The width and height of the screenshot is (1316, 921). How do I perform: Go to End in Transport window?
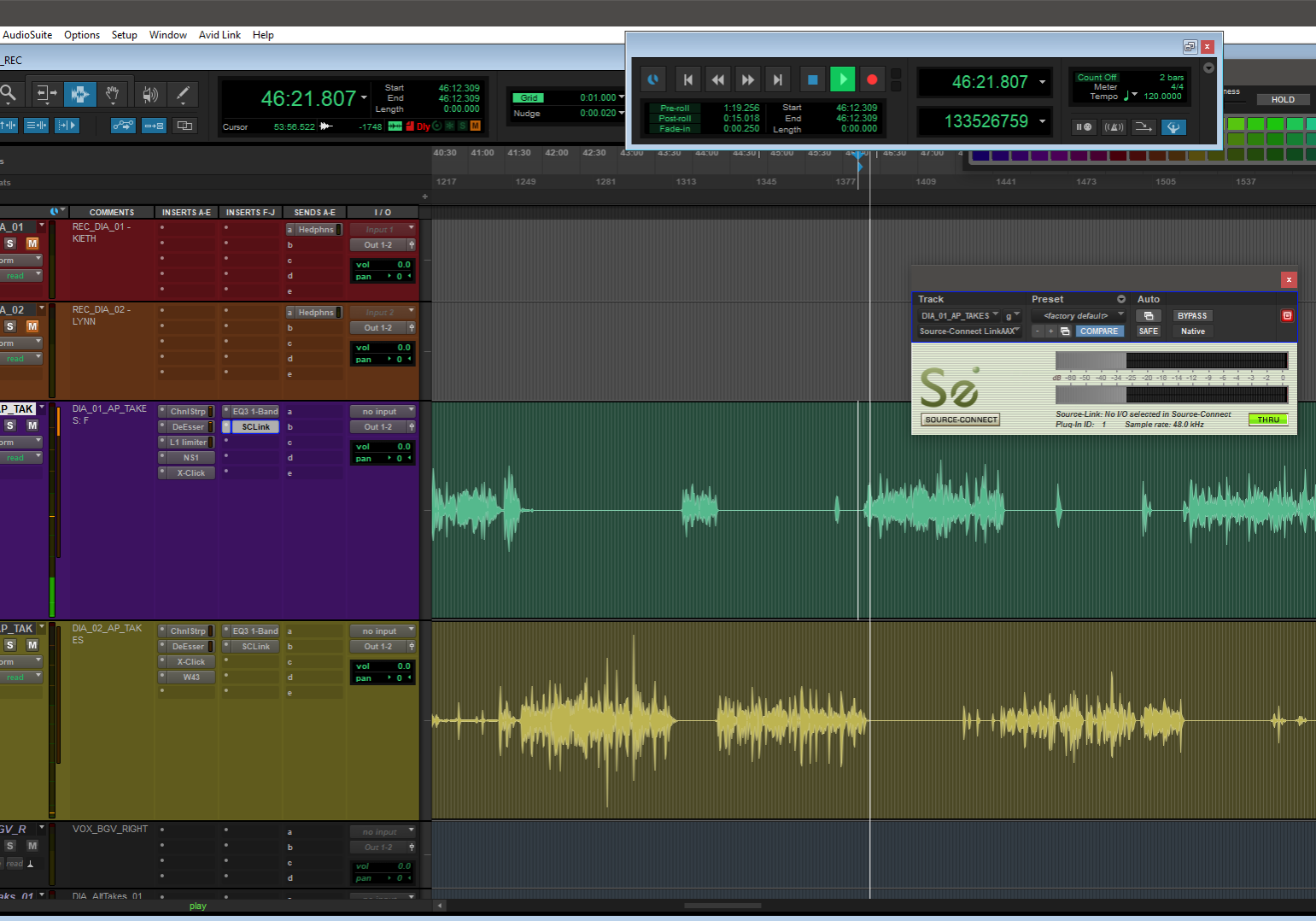tap(777, 79)
